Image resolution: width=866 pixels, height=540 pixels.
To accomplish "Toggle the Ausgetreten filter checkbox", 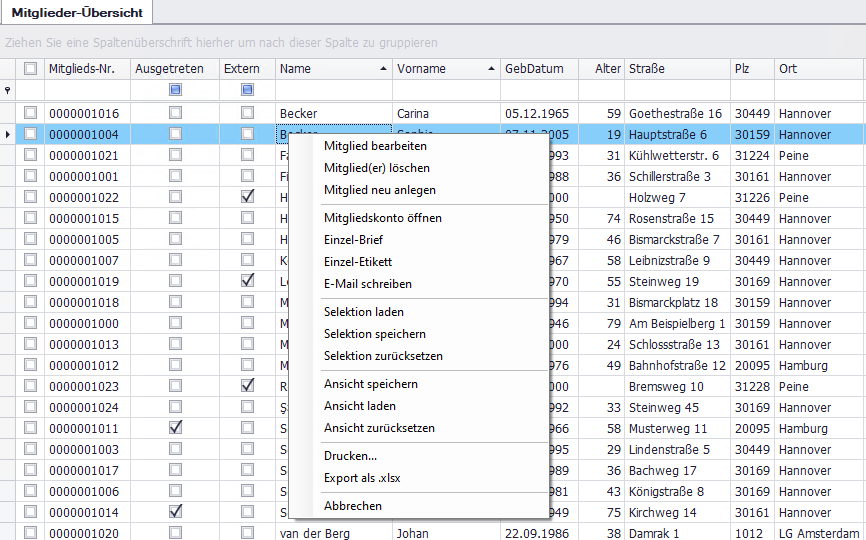I will coord(176,90).
